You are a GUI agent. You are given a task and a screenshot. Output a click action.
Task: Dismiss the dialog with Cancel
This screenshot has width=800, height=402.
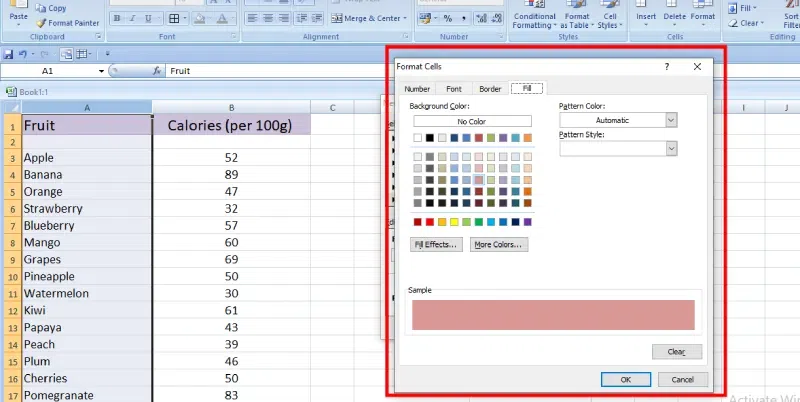pyautogui.click(x=682, y=380)
